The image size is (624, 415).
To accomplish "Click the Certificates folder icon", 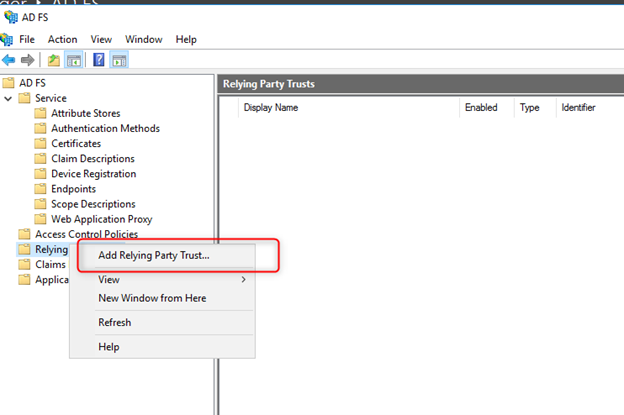I will point(40,143).
